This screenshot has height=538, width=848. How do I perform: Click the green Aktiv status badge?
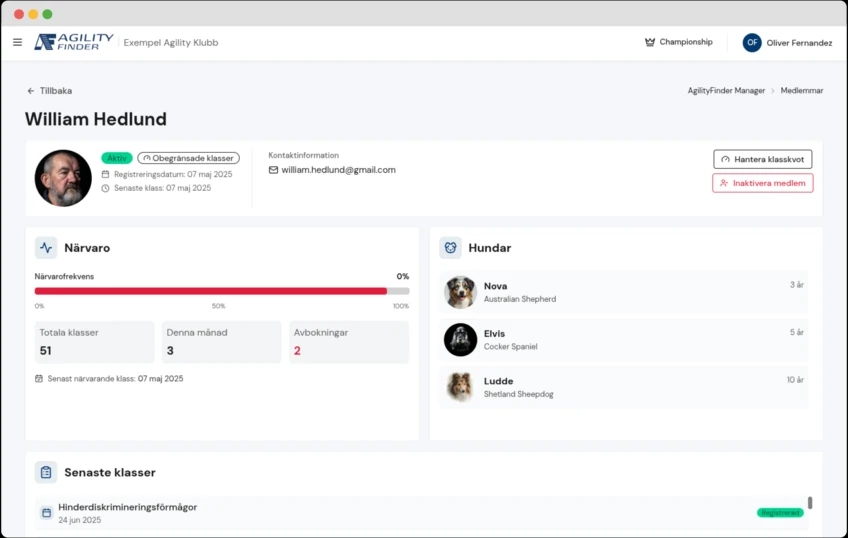click(x=117, y=158)
